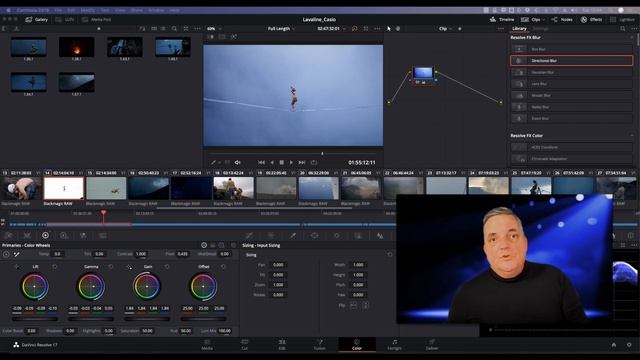Select the Mosaic Blur effect
This screenshot has height=360, width=640.
(x=571, y=95)
